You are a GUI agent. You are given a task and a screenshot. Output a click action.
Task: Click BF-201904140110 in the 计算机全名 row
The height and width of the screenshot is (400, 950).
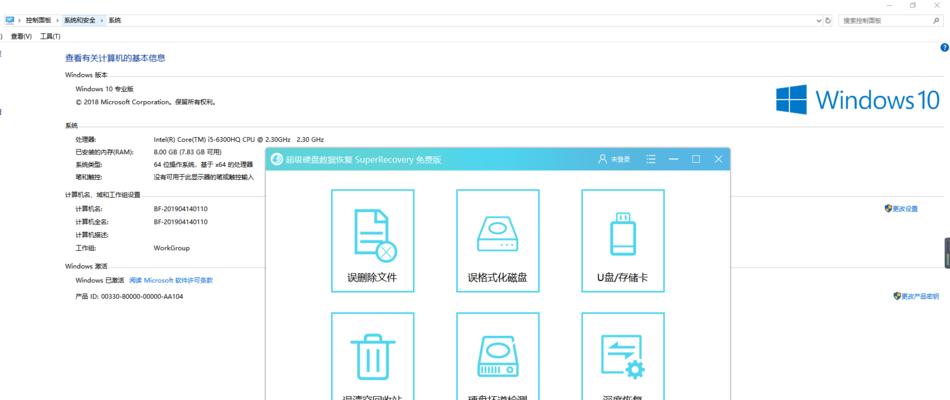181,222
